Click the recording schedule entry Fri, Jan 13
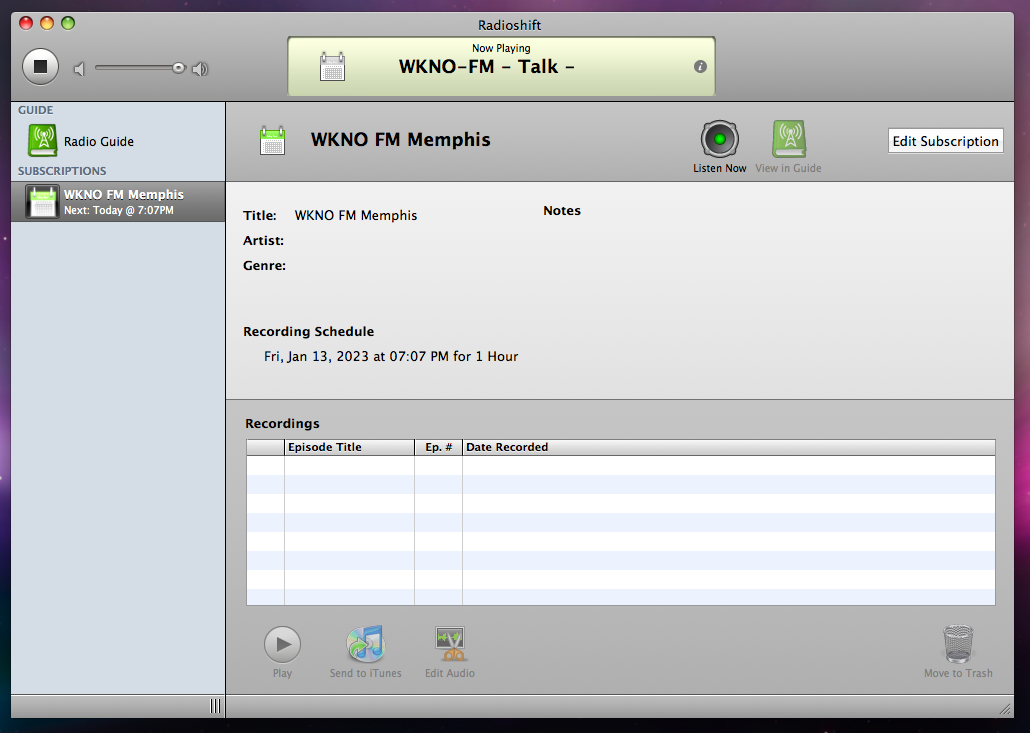This screenshot has height=733, width=1030. click(x=391, y=357)
